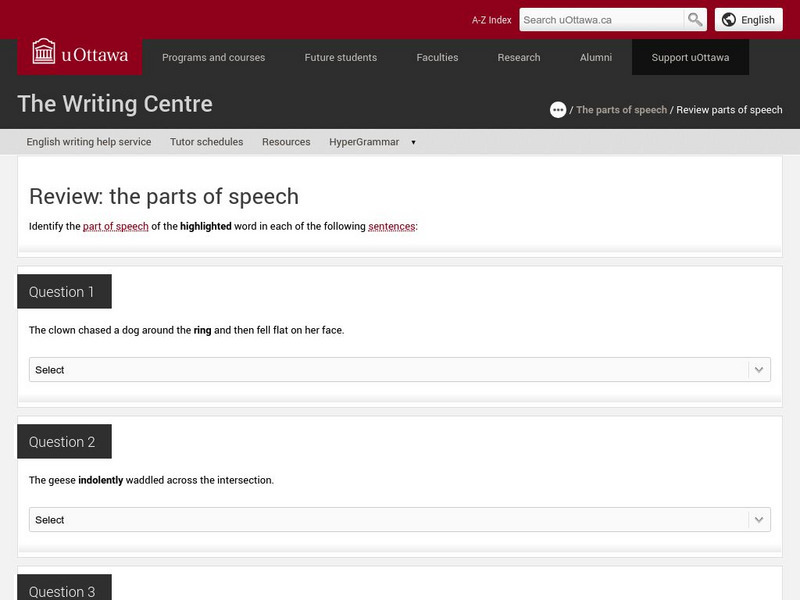Screen dimensions: 800x600
Task: Open Programs and courses menu
Action: [x=213, y=58]
